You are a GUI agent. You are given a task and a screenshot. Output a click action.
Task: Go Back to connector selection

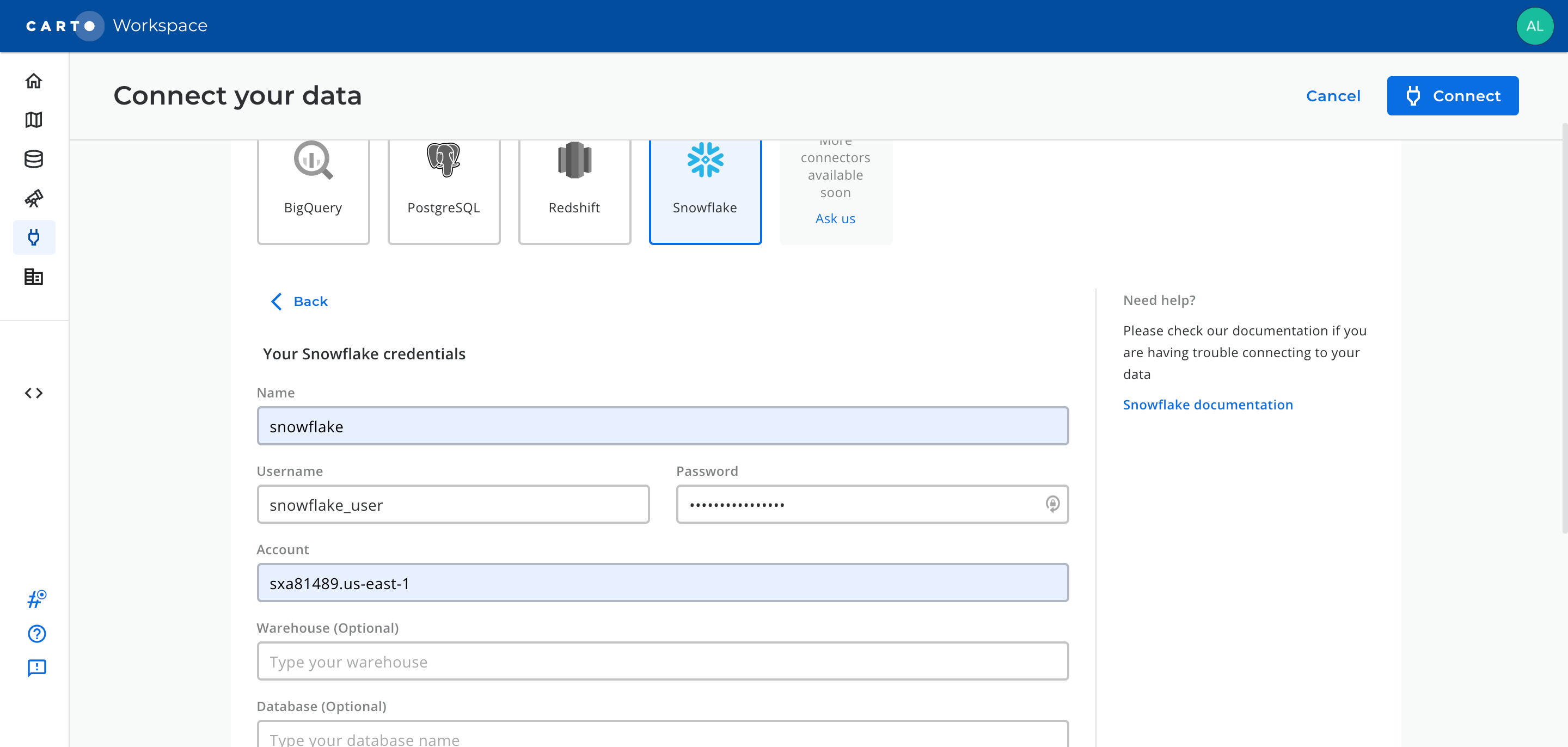point(299,301)
